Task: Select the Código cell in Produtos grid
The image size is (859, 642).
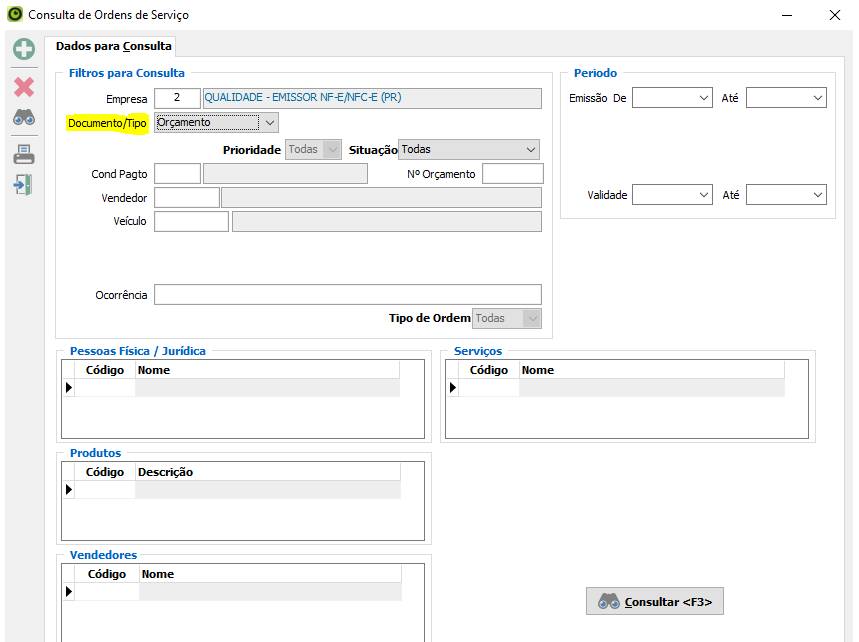Action: point(105,490)
